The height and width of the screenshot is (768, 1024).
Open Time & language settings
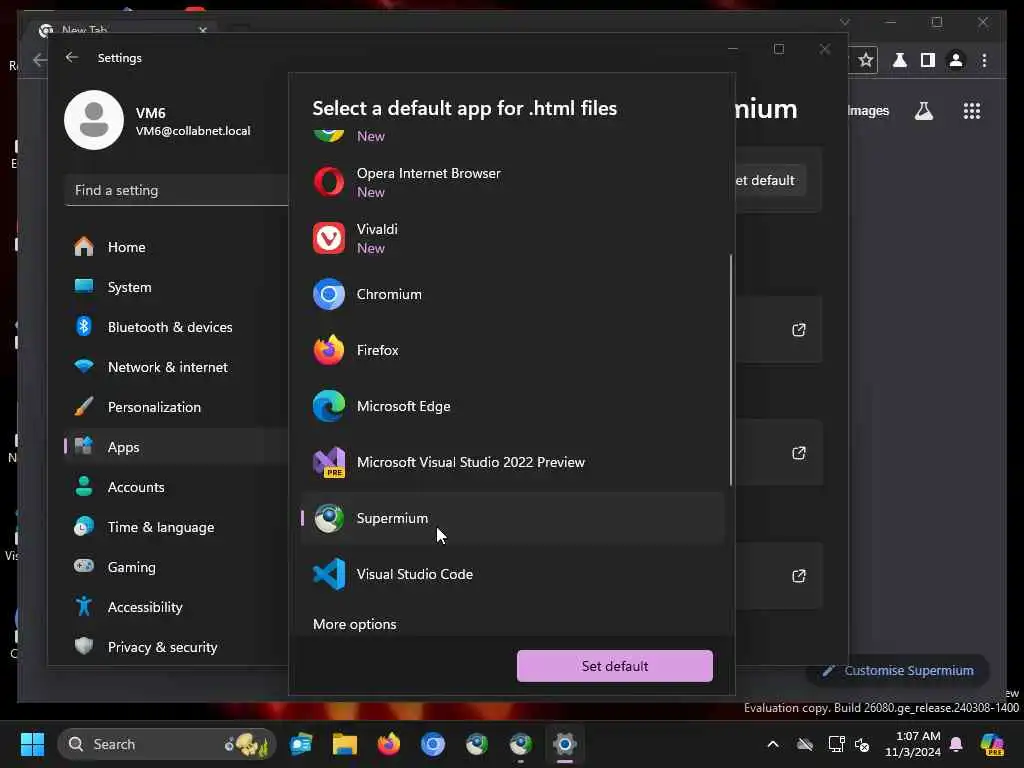coord(176,527)
